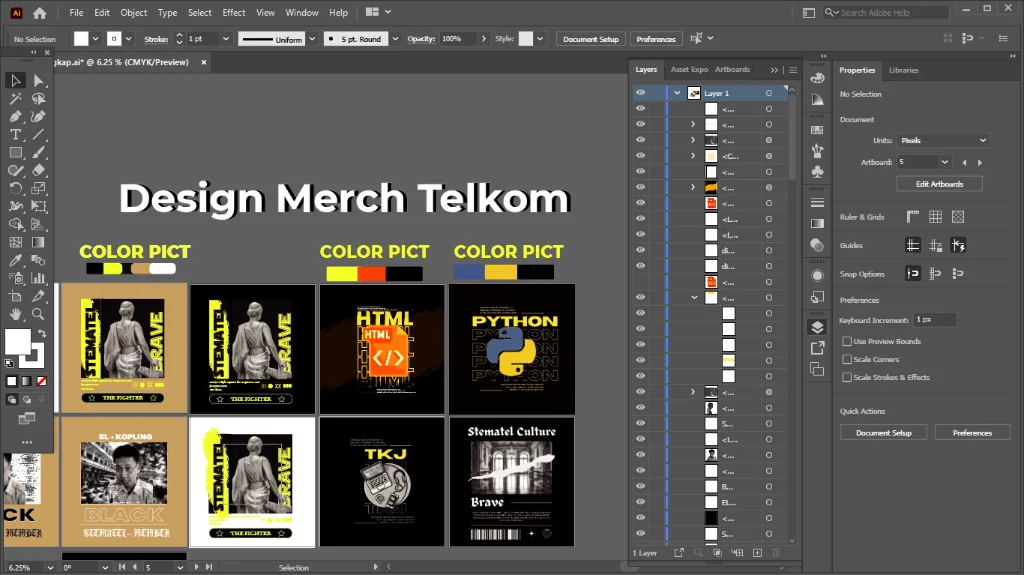This screenshot has height=575, width=1024.
Task: Select the Pen tool
Action: [x=16, y=116]
